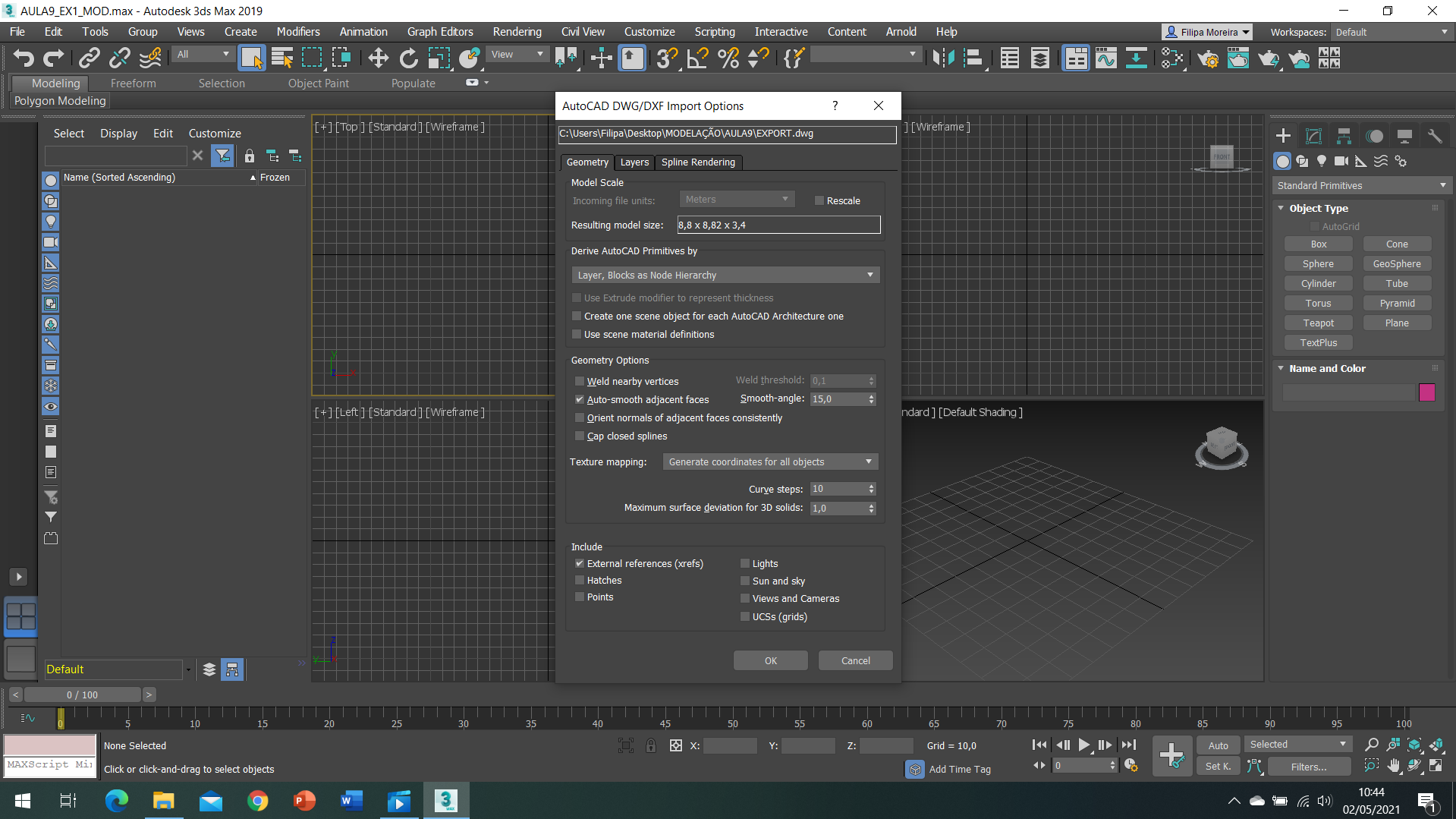
Task: Toggle the Angle Snap icon
Action: pos(697,58)
